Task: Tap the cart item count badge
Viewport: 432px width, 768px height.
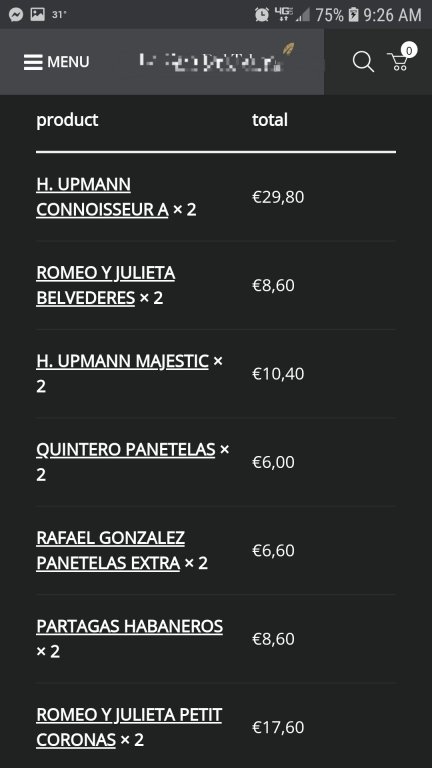Action: (x=409, y=50)
